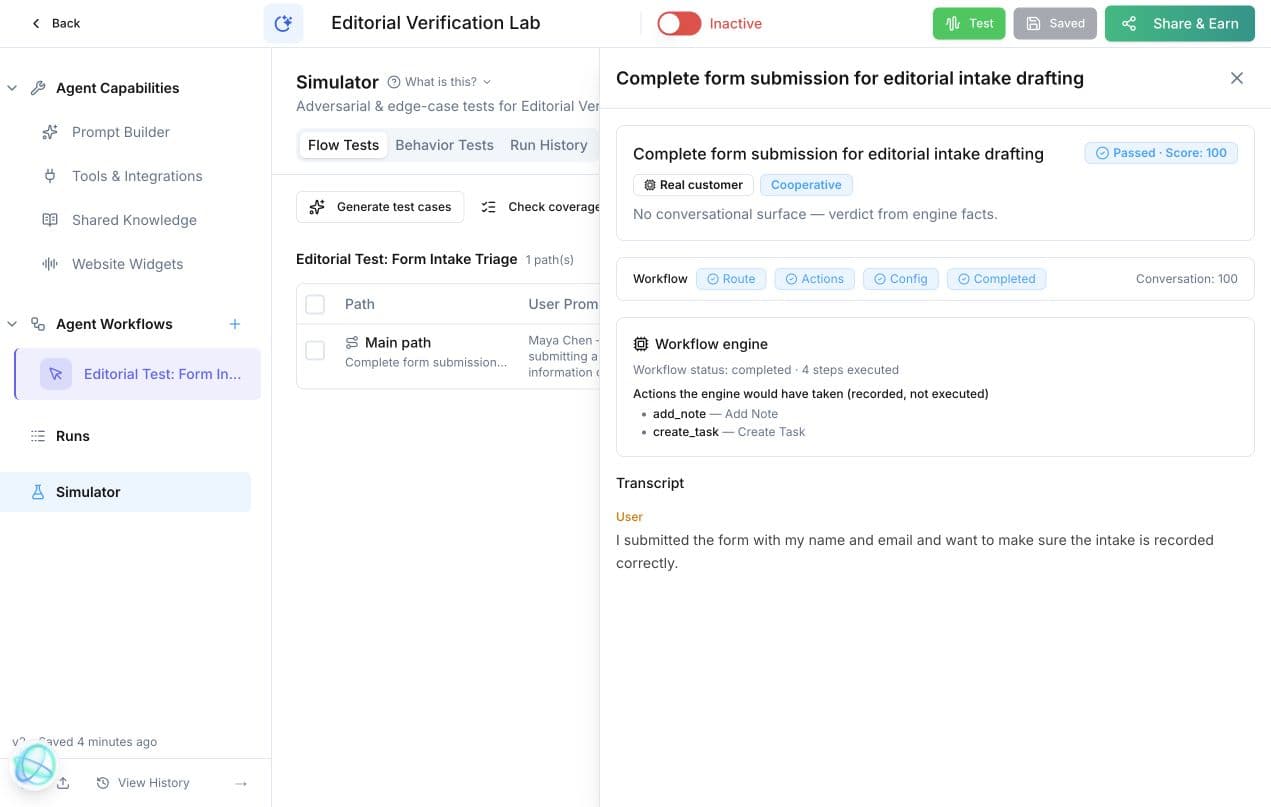Toggle the Inactive agent switch

[679, 23]
